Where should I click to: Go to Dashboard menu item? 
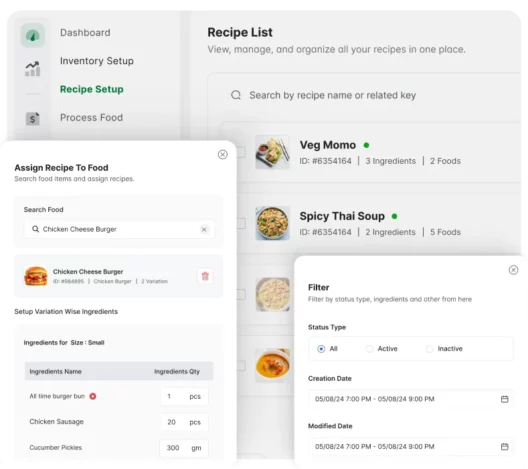coord(85,33)
